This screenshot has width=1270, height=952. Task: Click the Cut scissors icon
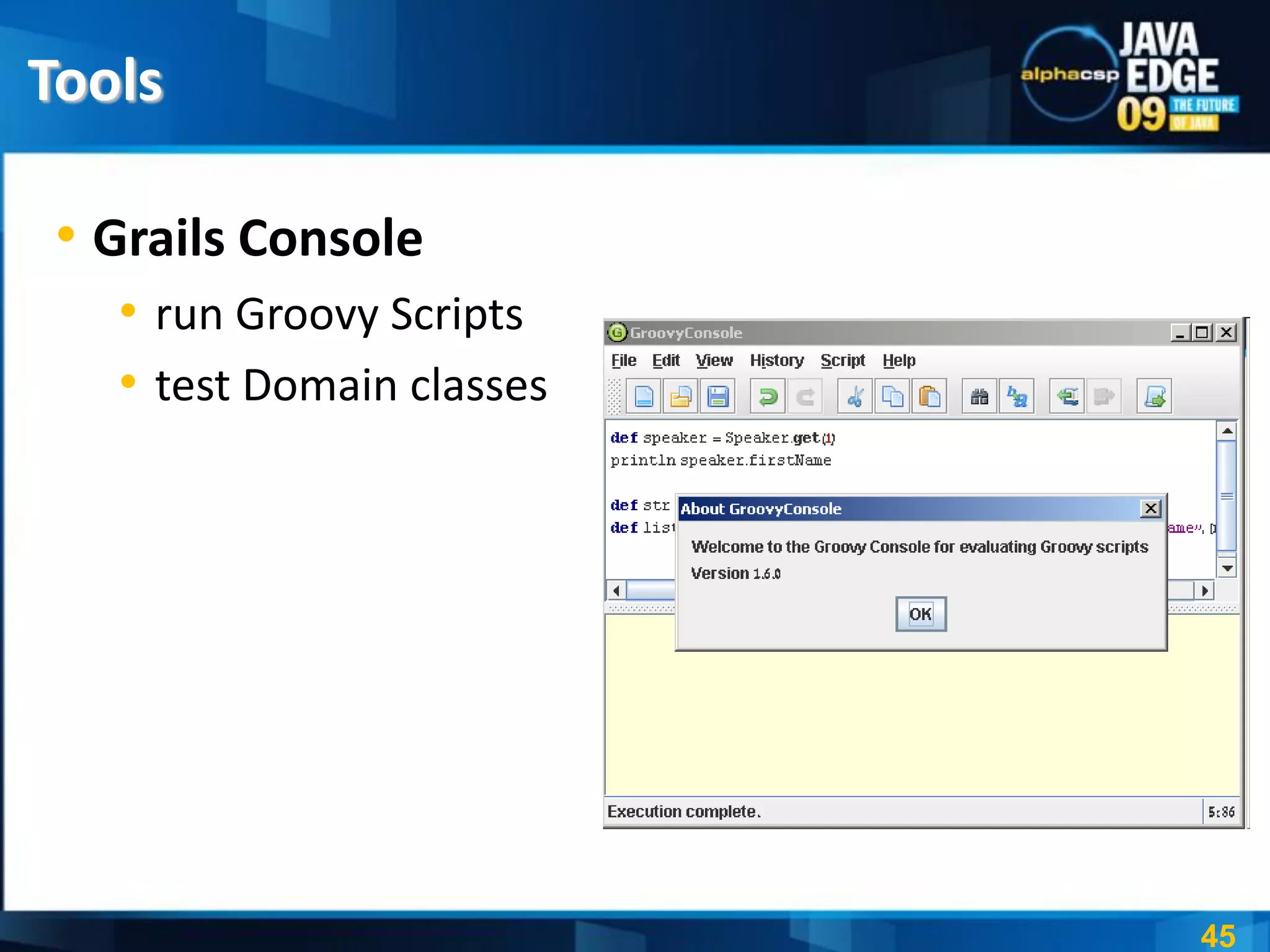point(855,396)
